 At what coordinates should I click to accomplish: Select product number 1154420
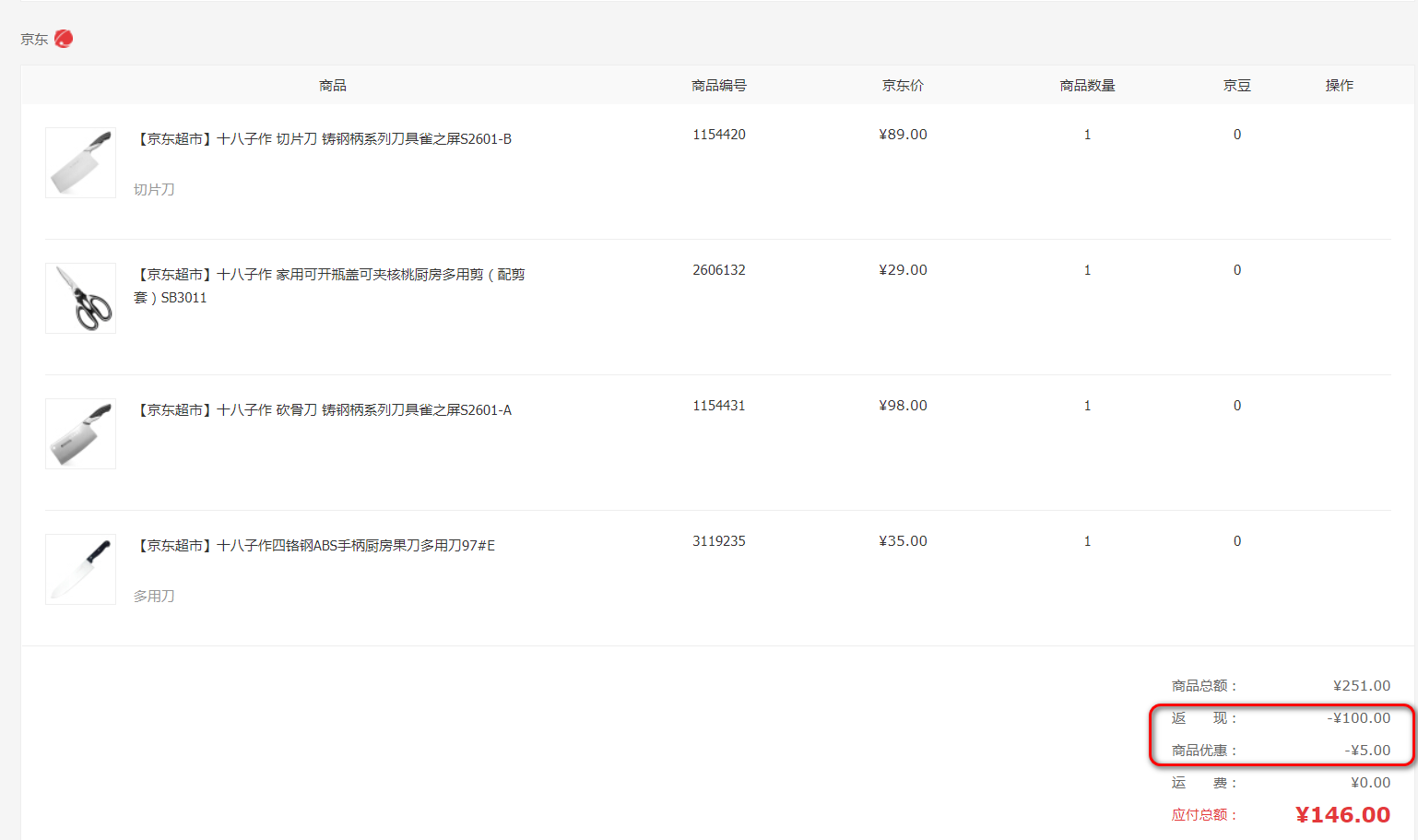(719, 135)
